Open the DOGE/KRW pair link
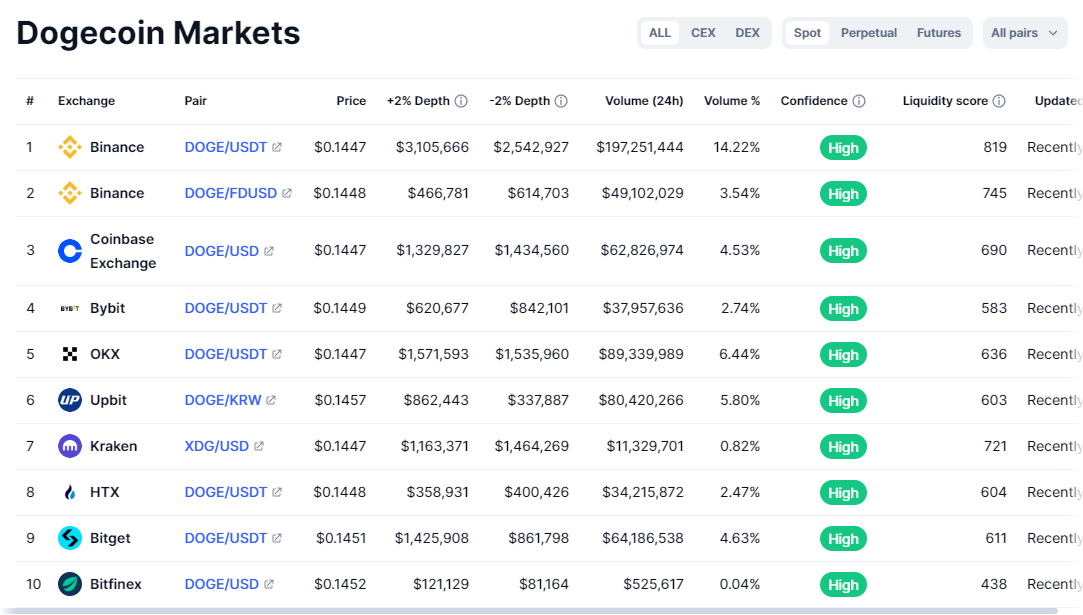The width and height of the screenshot is (1083, 615). pyautogui.click(x=222, y=400)
